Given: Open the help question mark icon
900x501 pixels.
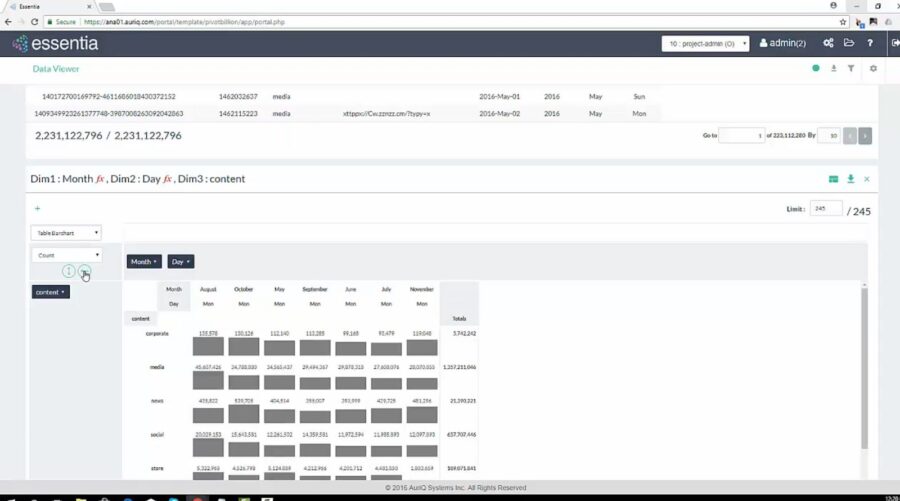Looking at the screenshot, I should (x=870, y=43).
